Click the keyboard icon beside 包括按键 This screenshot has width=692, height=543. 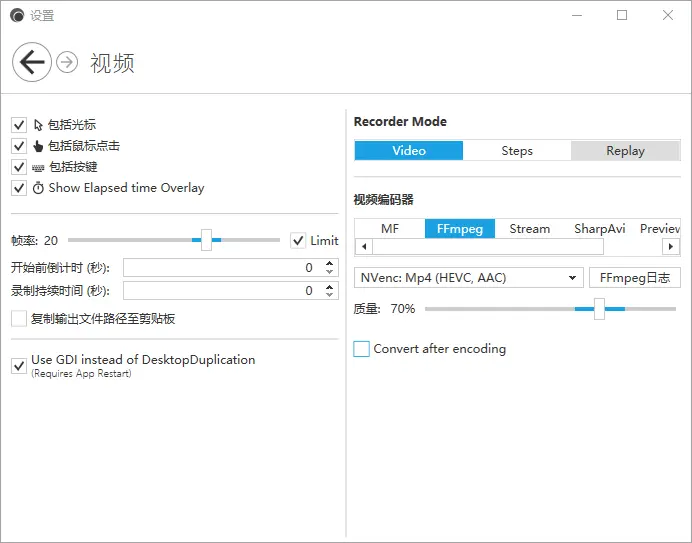coord(38,168)
